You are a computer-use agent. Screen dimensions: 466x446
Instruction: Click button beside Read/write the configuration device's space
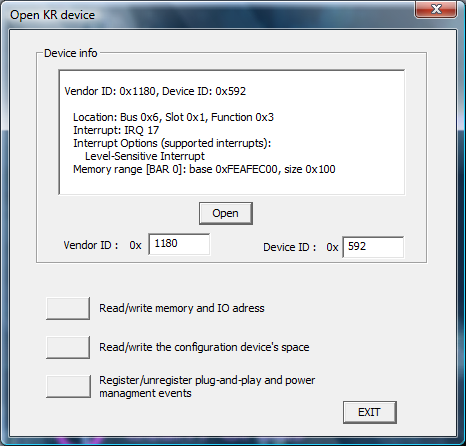coord(68,347)
